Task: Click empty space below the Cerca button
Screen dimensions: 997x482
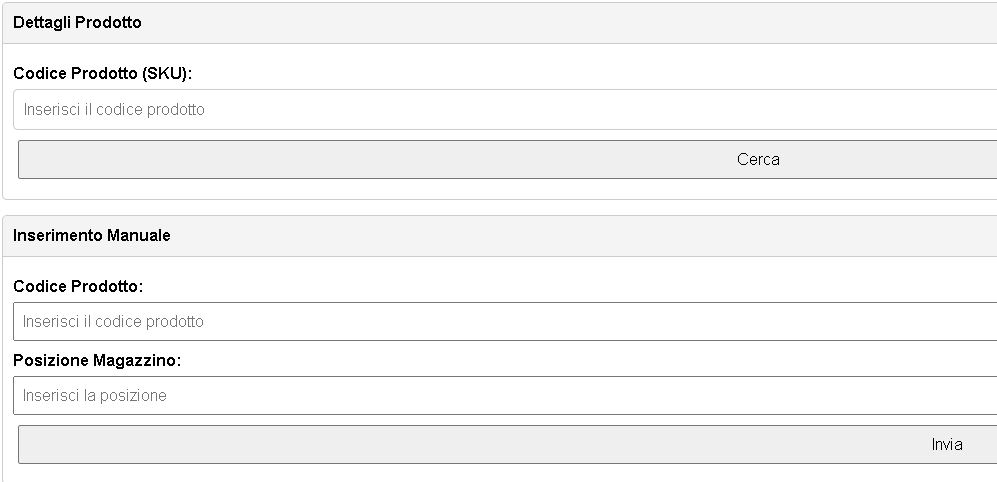Action: point(500,189)
